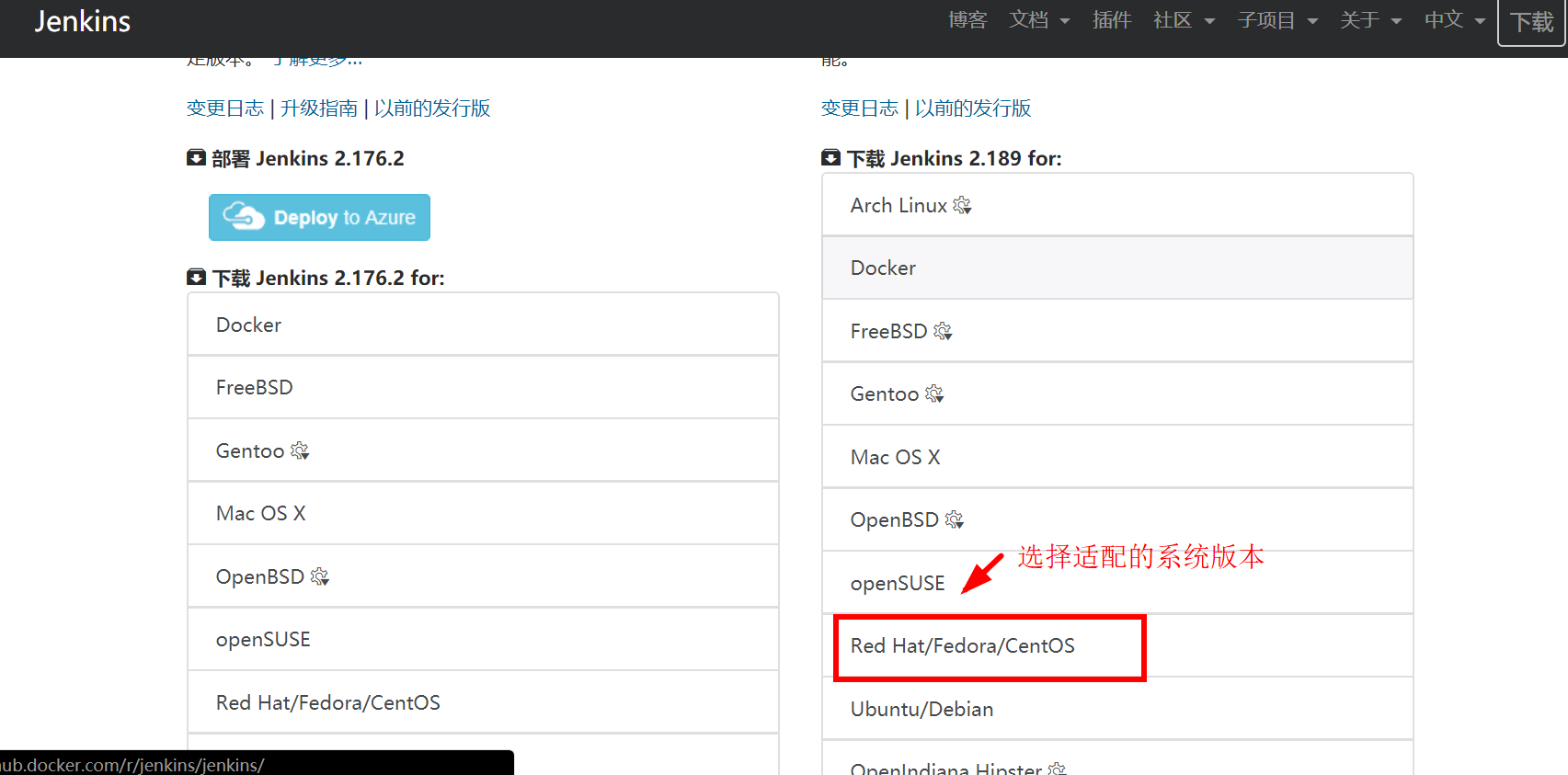The width and height of the screenshot is (1568, 775).
Task: Select Arch Linux in the 2.189 list
Action: [1117, 205]
